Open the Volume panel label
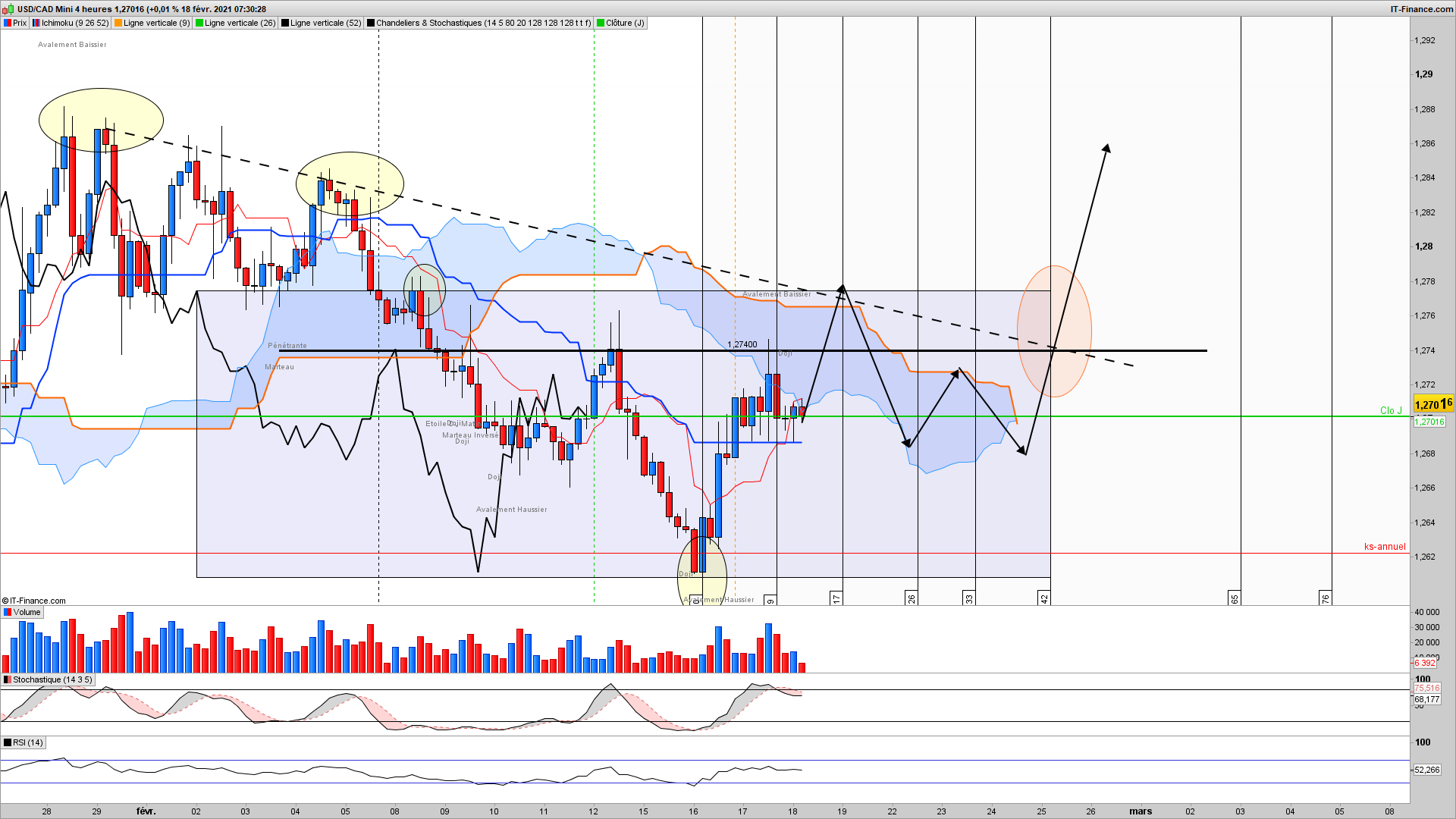This screenshot has width=1456, height=819. 27,612
